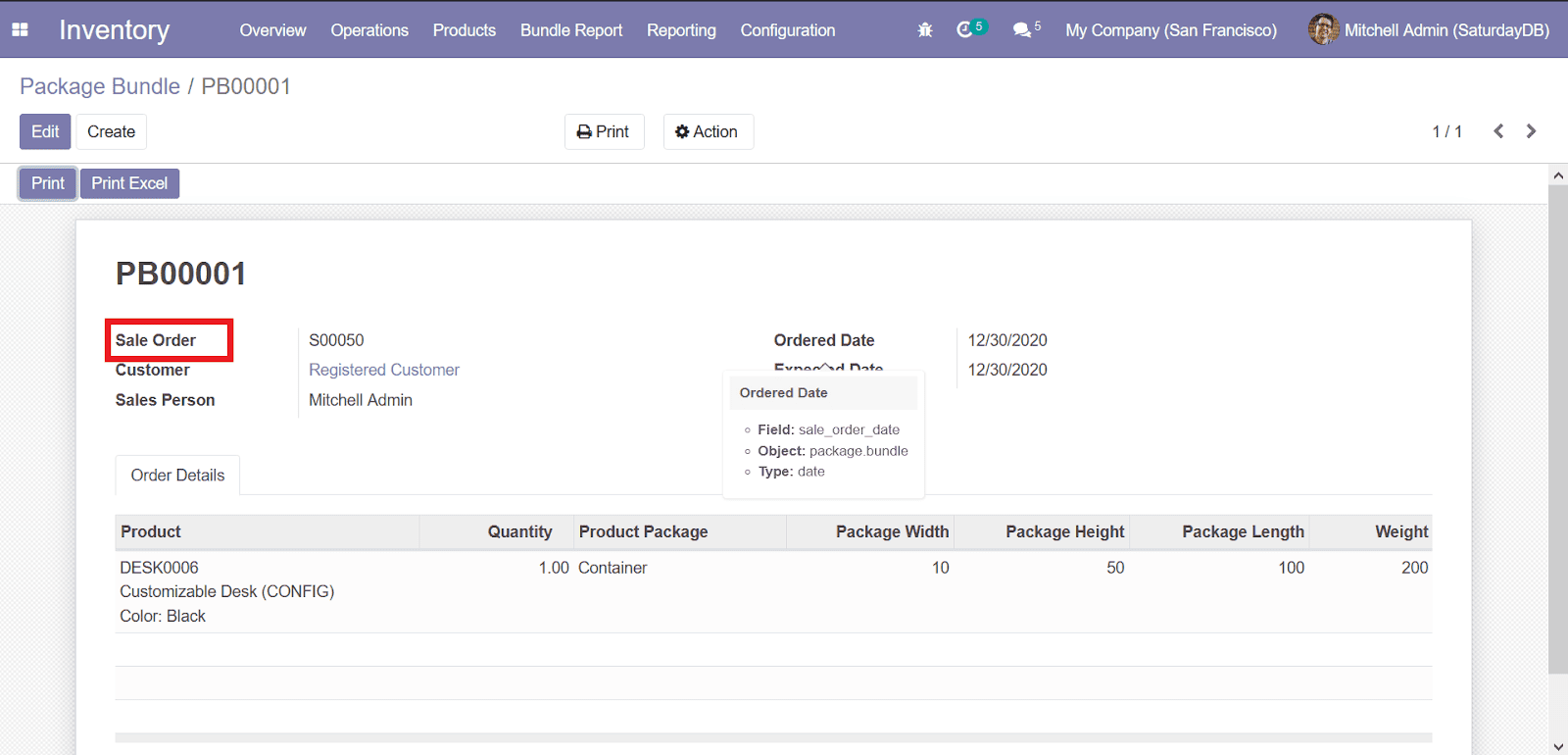Click the Mitchell Admin sales person value
This screenshot has height=755, width=1568.
coord(361,400)
